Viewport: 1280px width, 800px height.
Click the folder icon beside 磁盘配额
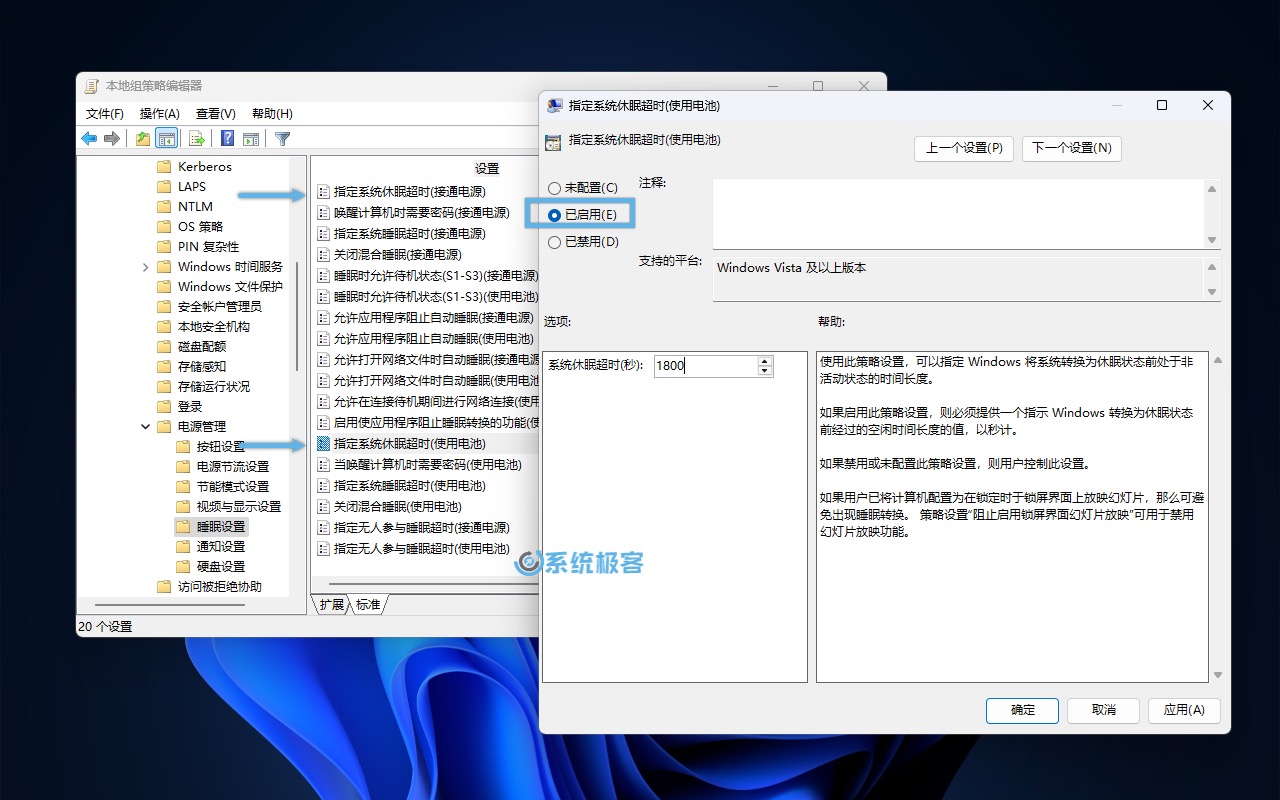(165, 347)
